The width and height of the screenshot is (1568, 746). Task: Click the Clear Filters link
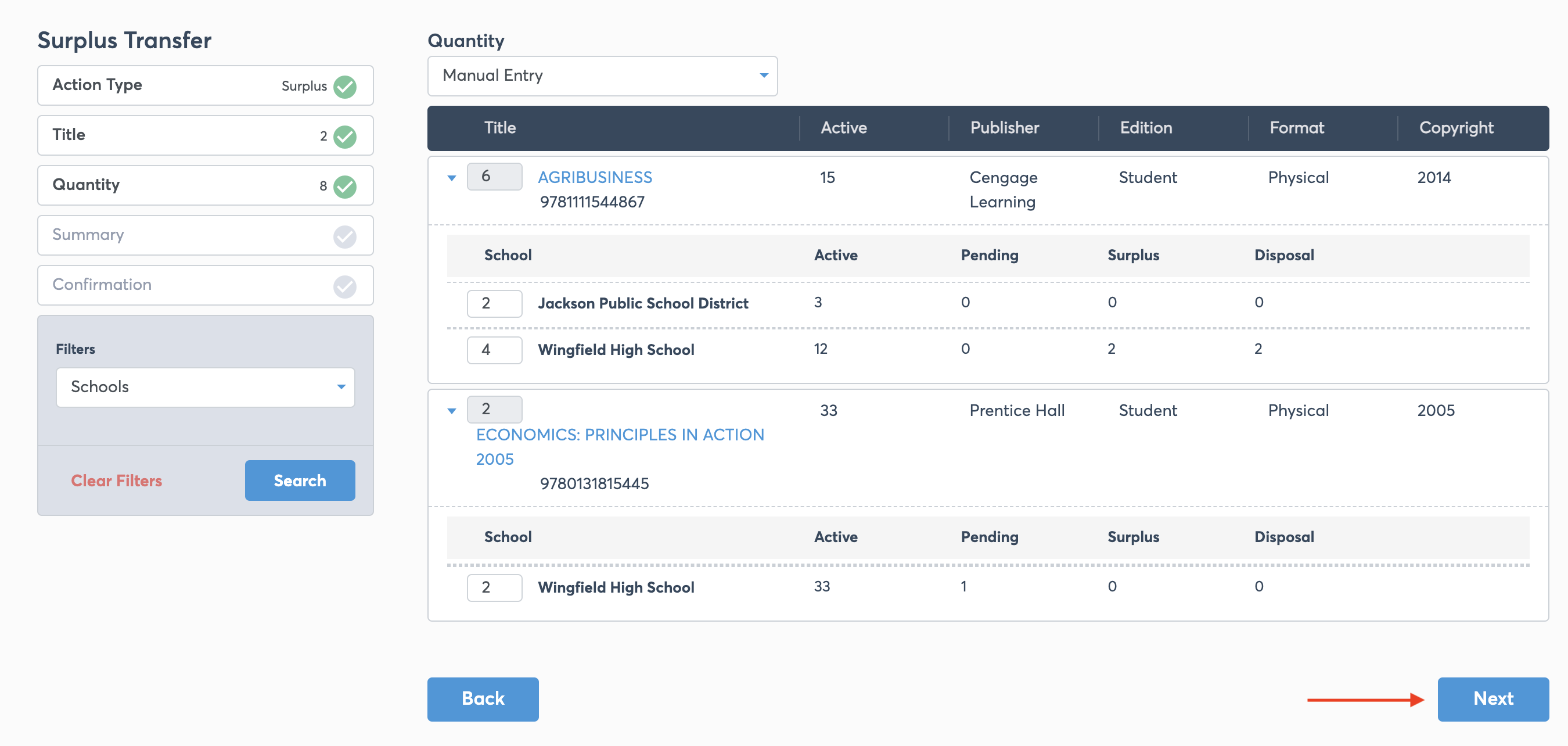coord(116,480)
